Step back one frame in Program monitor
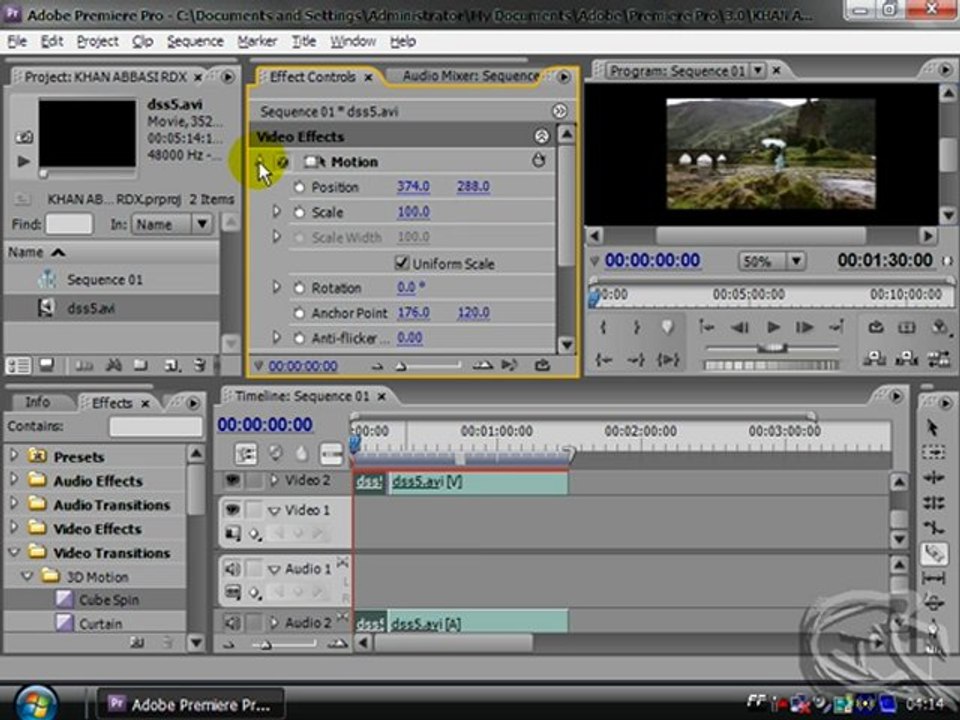 pos(740,328)
